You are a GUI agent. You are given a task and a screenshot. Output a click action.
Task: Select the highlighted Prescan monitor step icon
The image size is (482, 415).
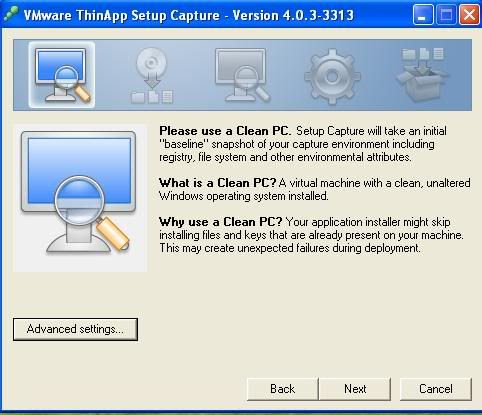tap(62, 75)
